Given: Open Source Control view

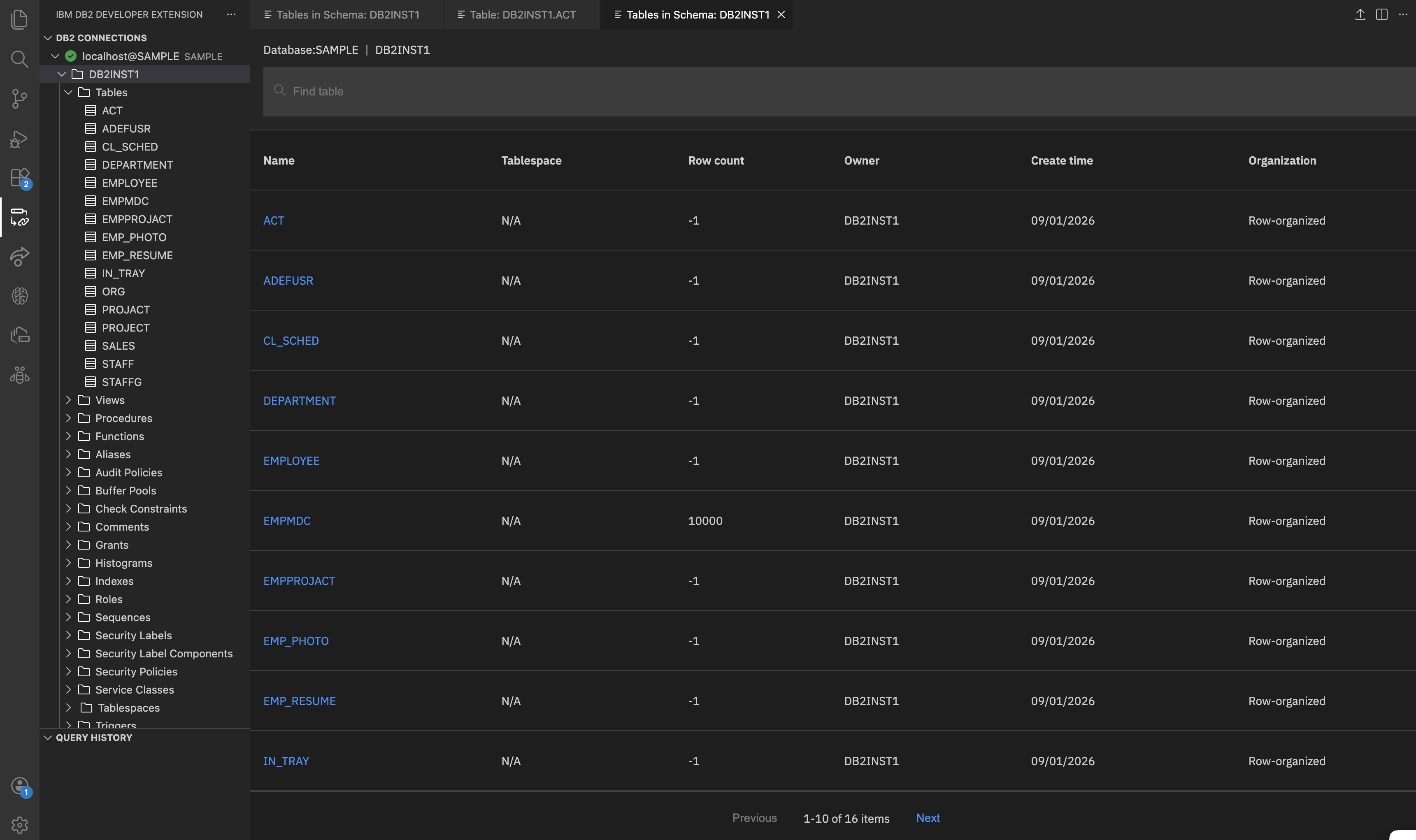Looking at the screenshot, I should point(19,99).
